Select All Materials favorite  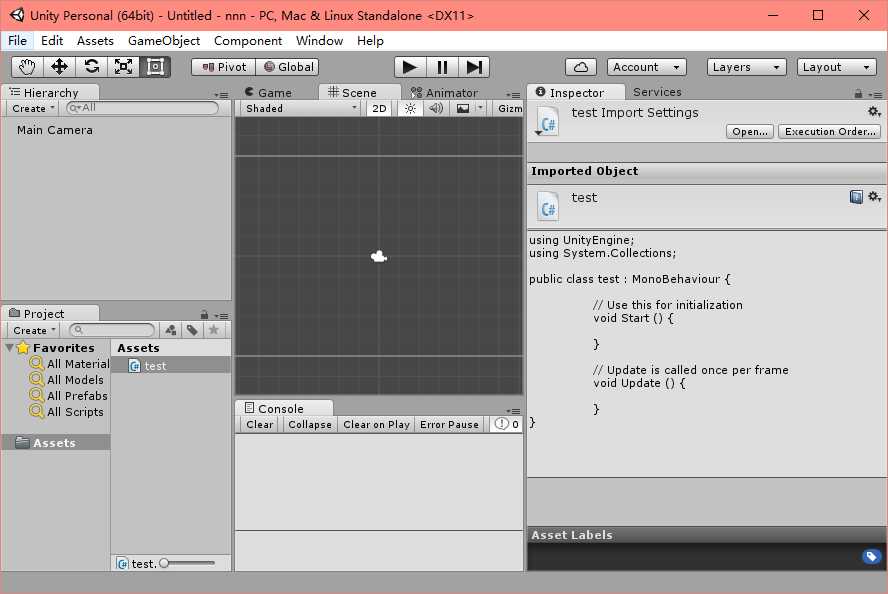[x=69, y=364]
